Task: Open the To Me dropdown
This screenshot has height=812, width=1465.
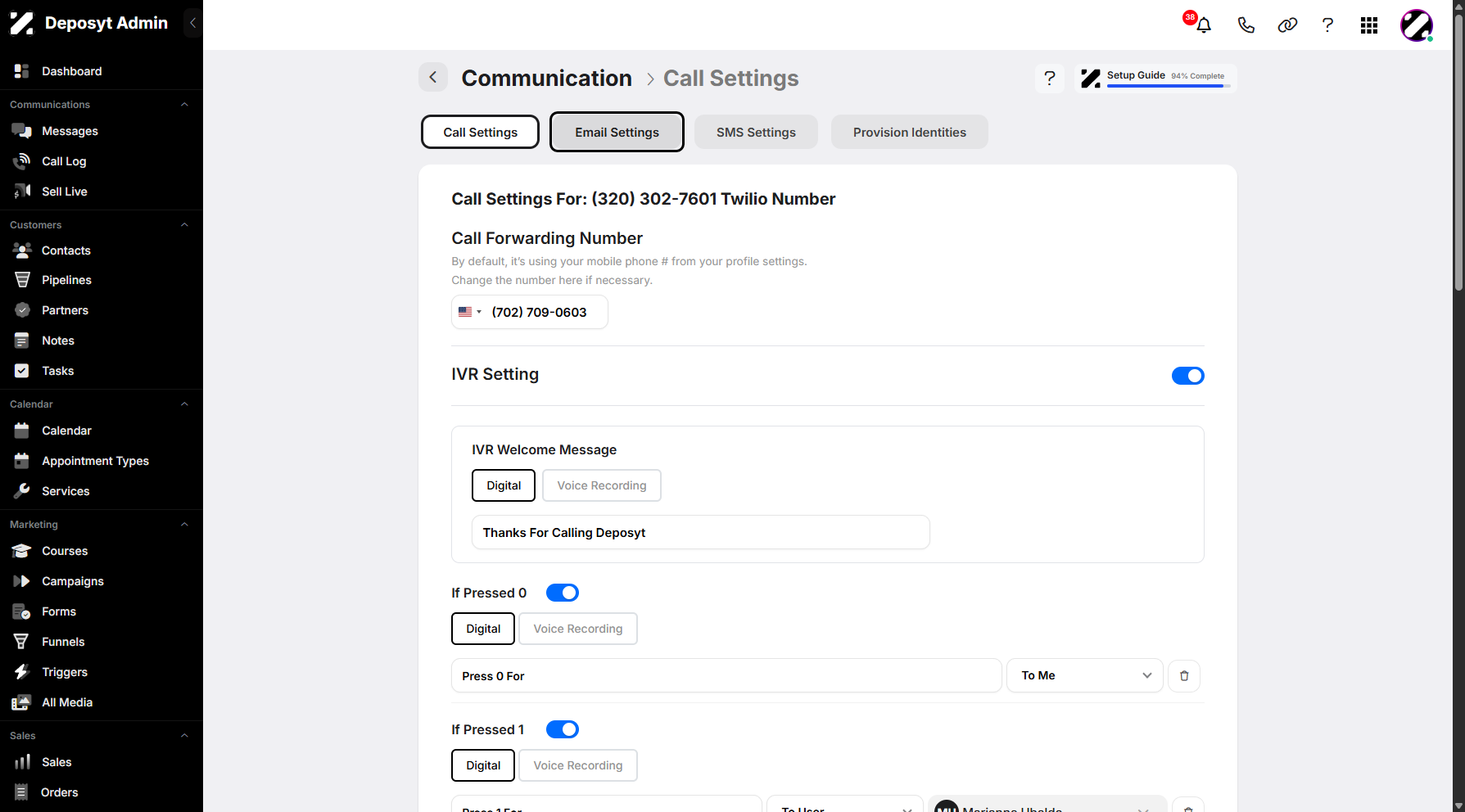Action: point(1085,675)
